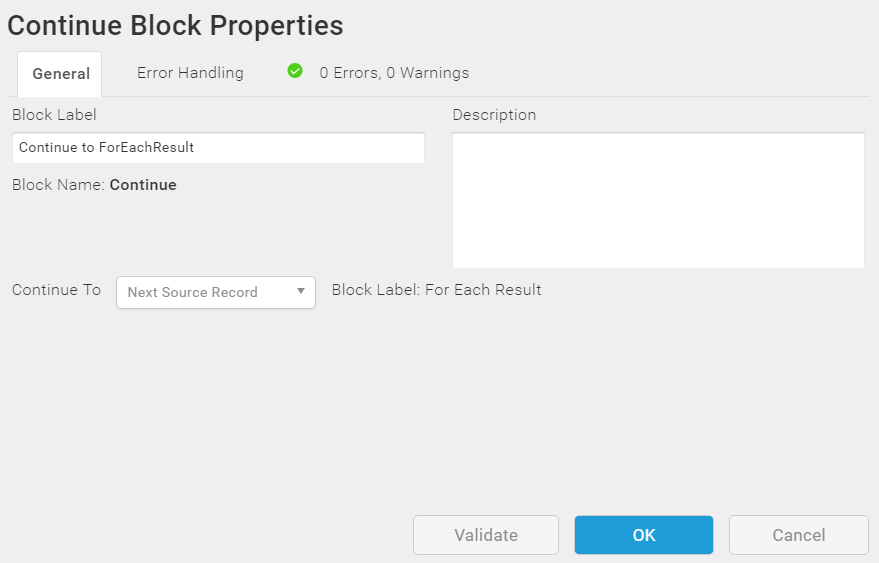879x563 pixels.
Task: Click the Block Label: For Each Result text
Action: coord(436,290)
